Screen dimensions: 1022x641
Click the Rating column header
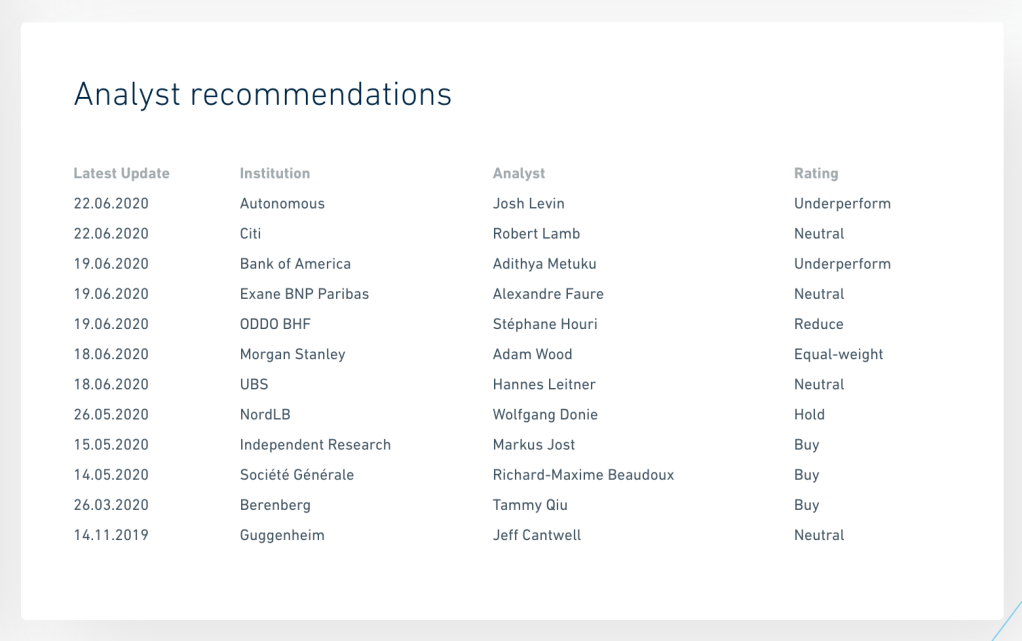pos(816,173)
